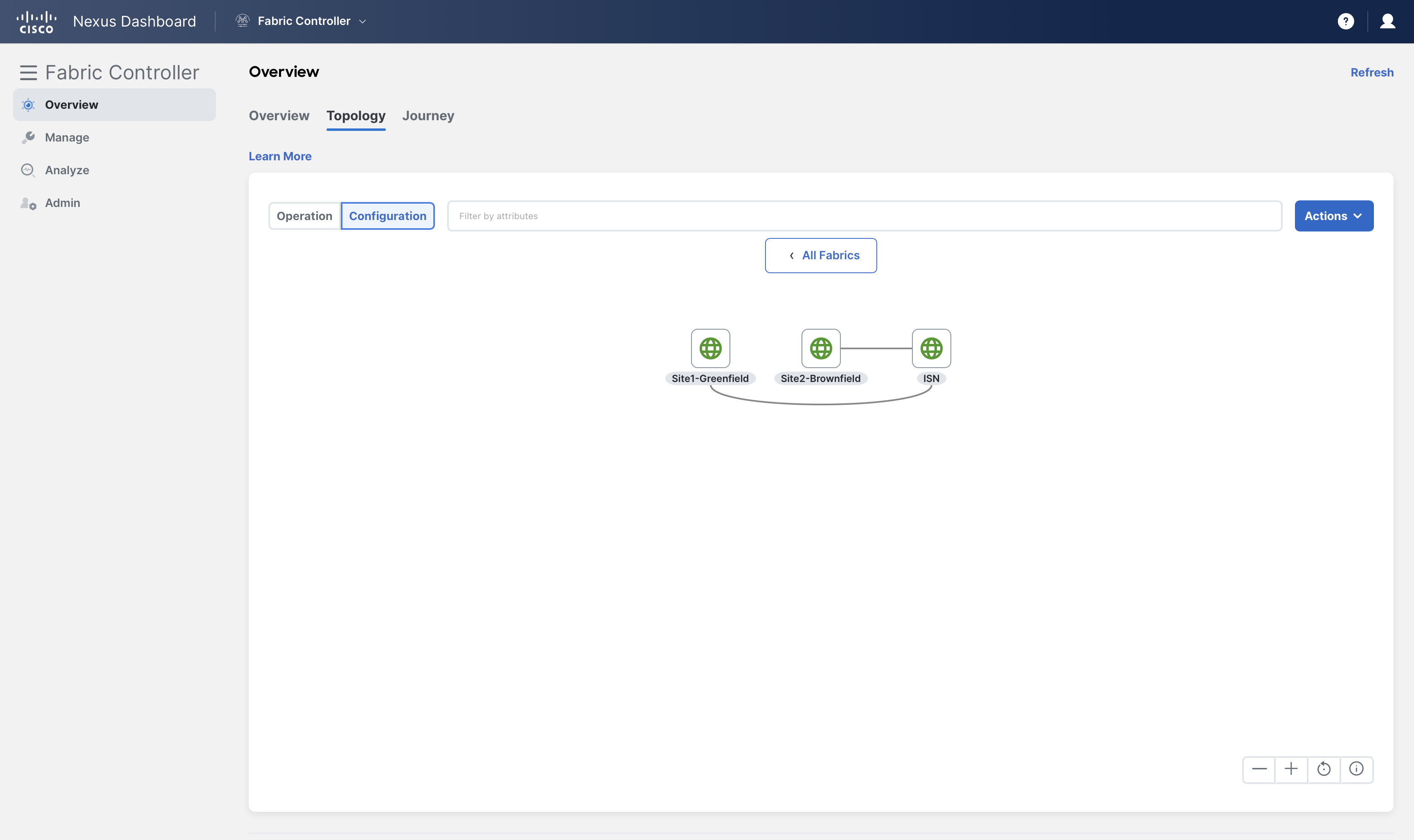
Task: Click the Analyze magnifier icon
Action: point(28,171)
